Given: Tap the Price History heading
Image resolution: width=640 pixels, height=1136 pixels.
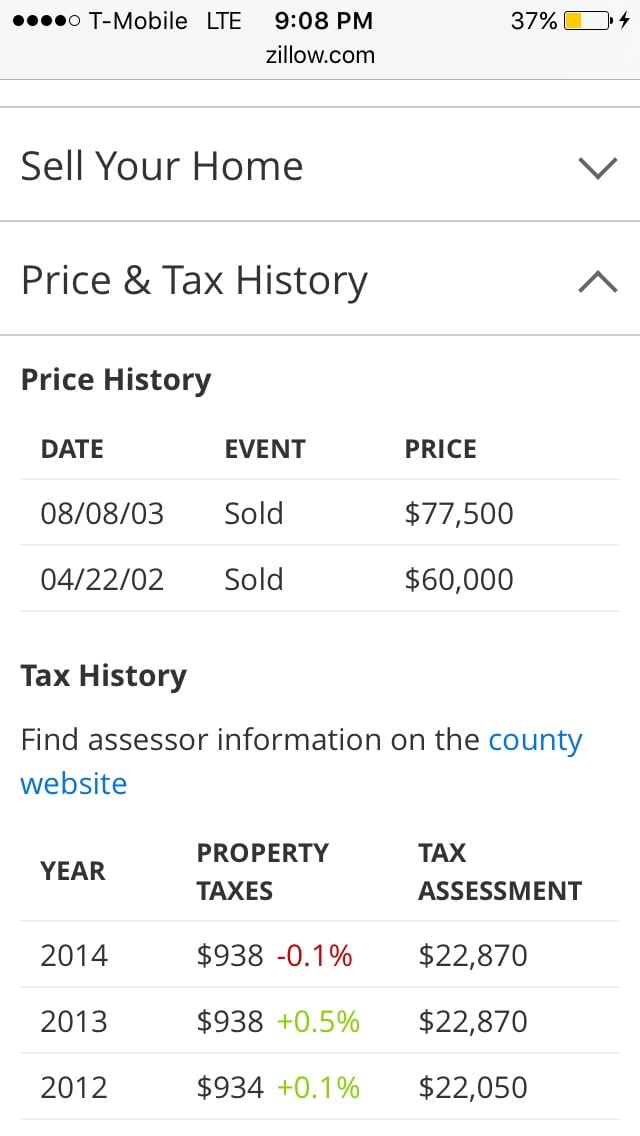Looking at the screenshot, I should coord(116,380).
